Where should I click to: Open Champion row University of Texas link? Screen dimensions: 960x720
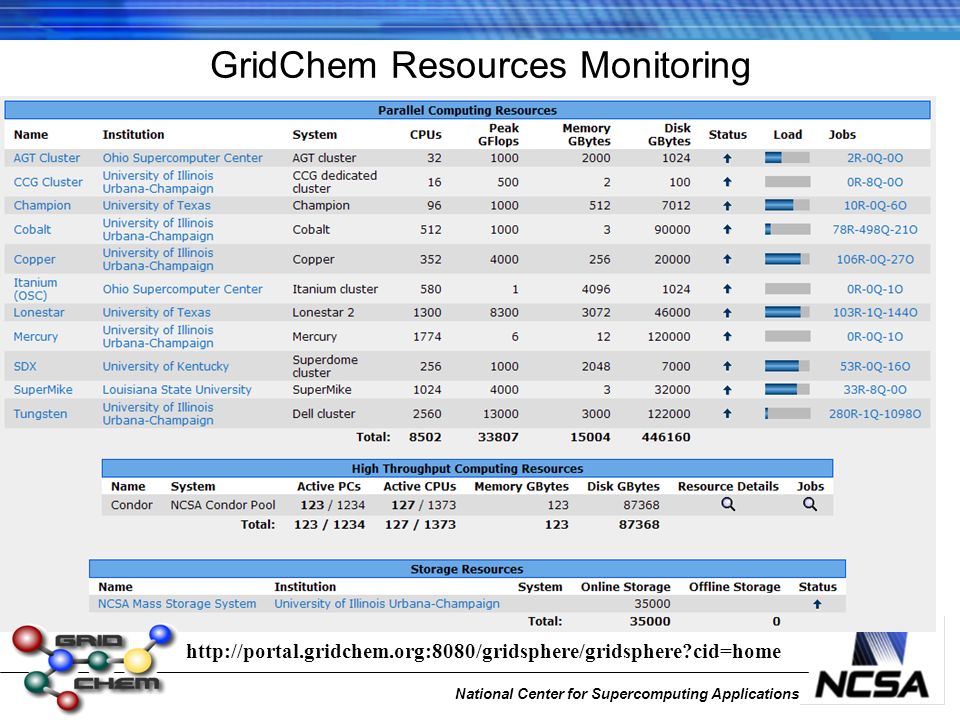click(156, 206)
